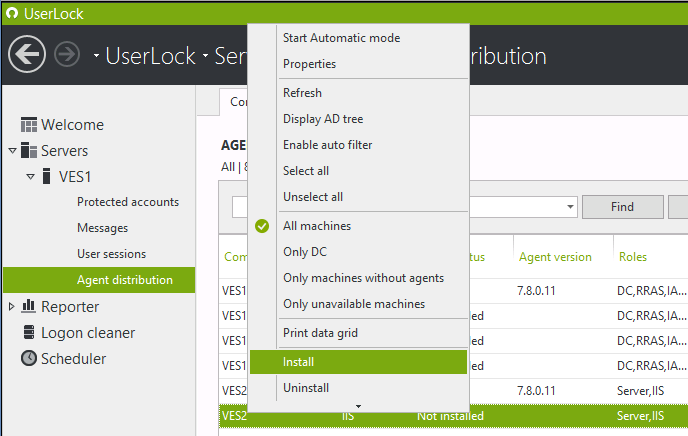
Task: Click the green checkmark beside All machines
Action: 262,226
